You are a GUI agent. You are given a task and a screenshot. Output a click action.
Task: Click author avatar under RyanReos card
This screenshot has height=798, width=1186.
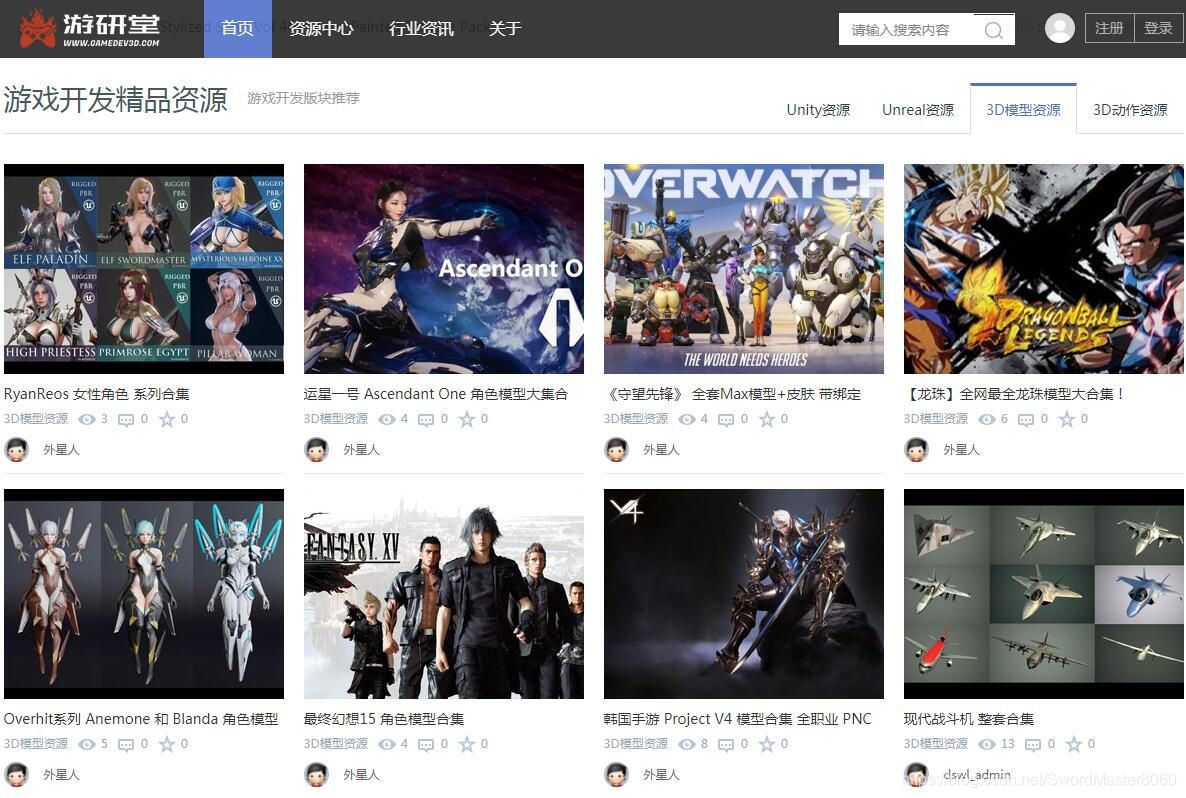point(17,450)
